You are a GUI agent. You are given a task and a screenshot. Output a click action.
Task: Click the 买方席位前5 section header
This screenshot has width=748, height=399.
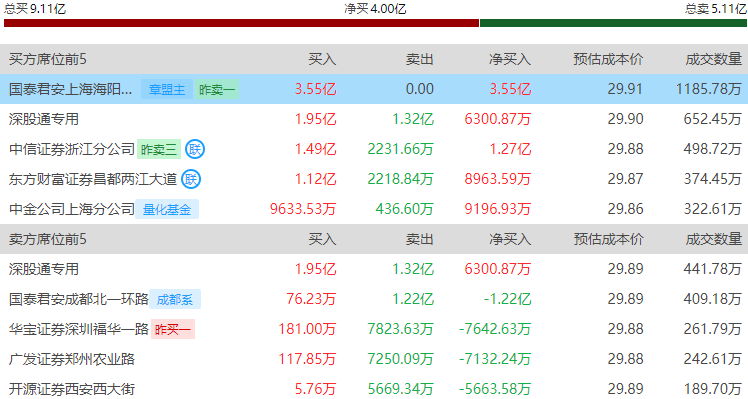(x=48, y=59)
